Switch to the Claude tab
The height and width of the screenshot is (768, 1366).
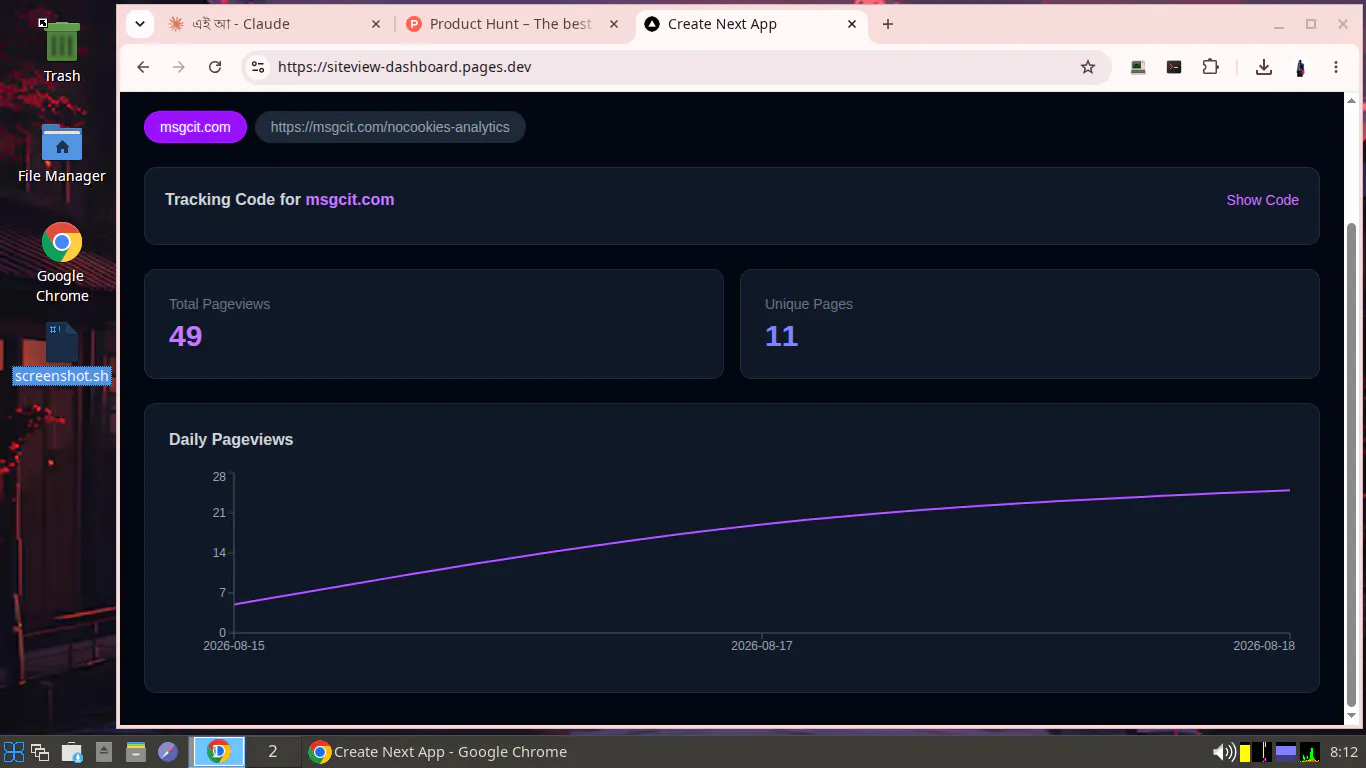[275, 24]
